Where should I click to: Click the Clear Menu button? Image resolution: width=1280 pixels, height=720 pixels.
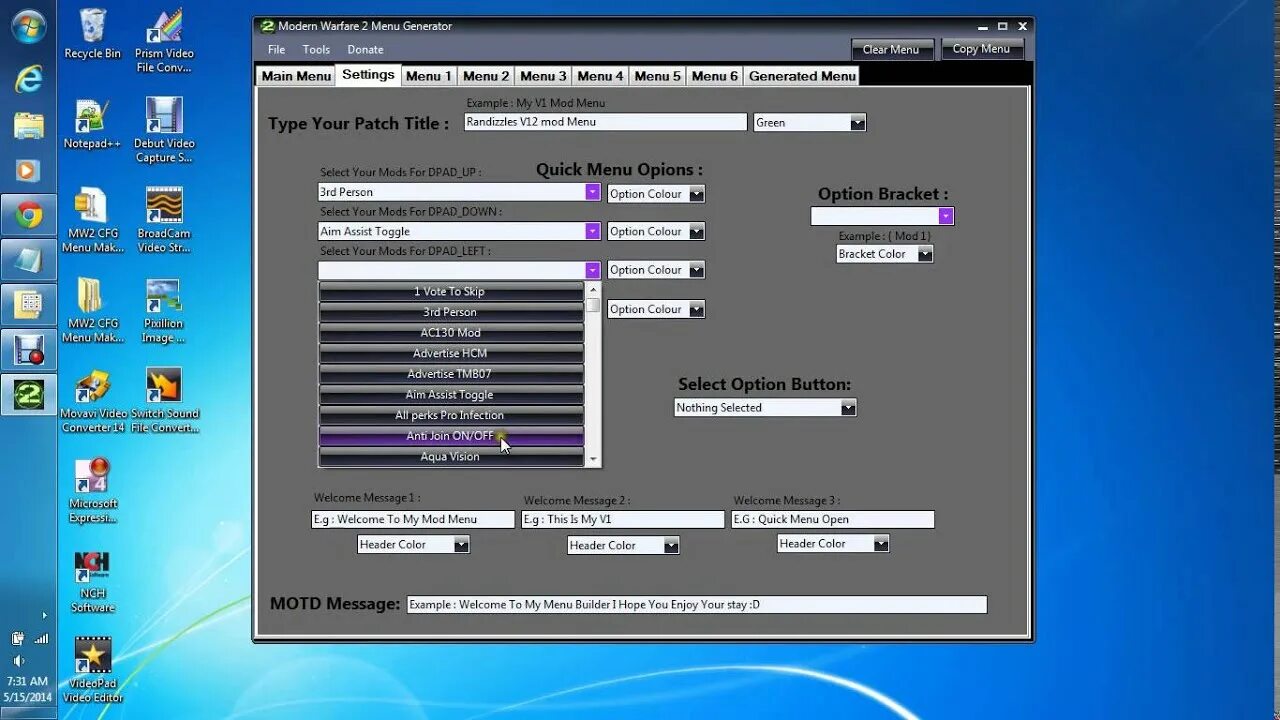(891, 49)
